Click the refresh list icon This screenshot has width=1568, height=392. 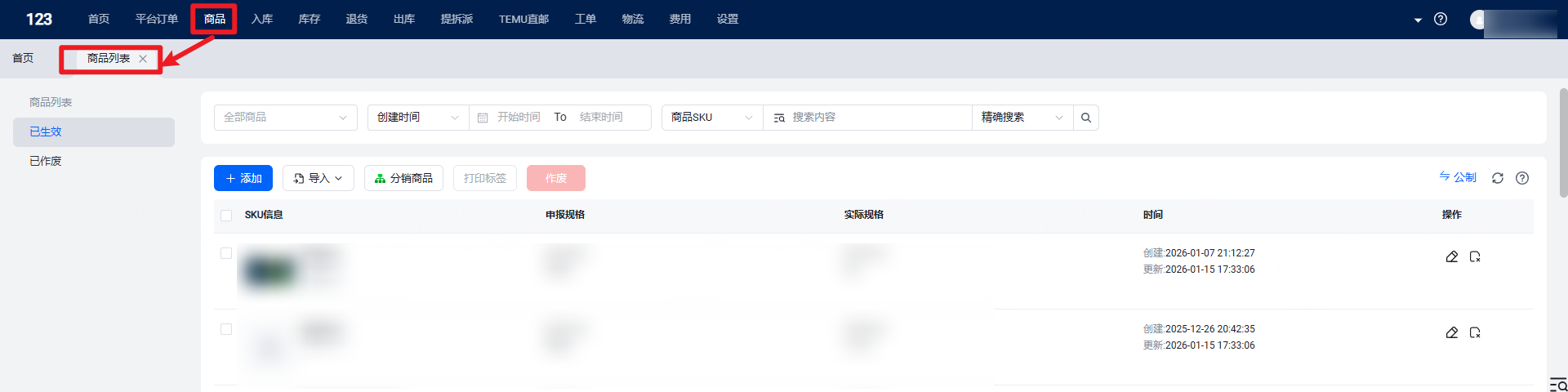1497,178
